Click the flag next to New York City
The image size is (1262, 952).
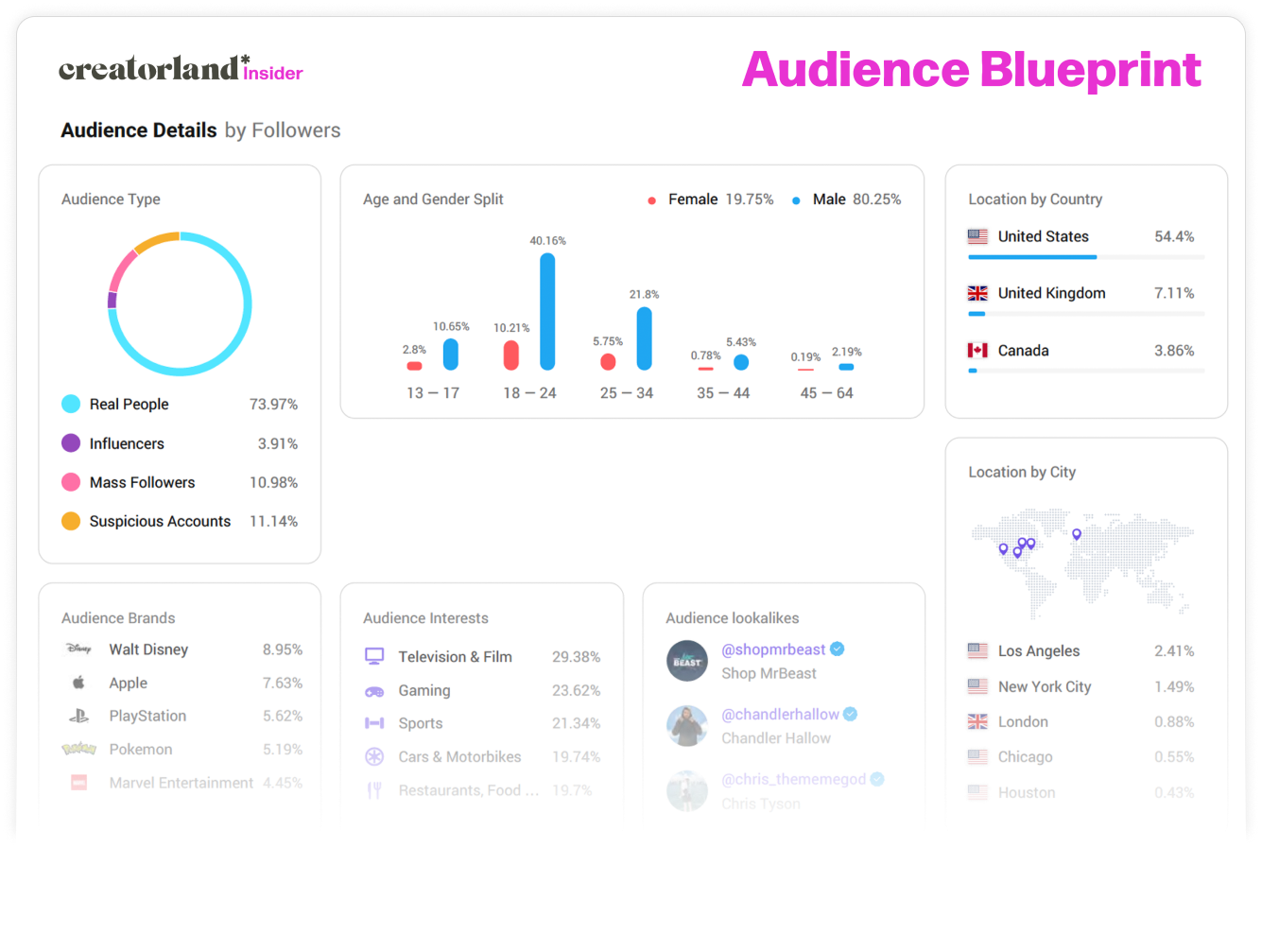(x=977, y=686)
